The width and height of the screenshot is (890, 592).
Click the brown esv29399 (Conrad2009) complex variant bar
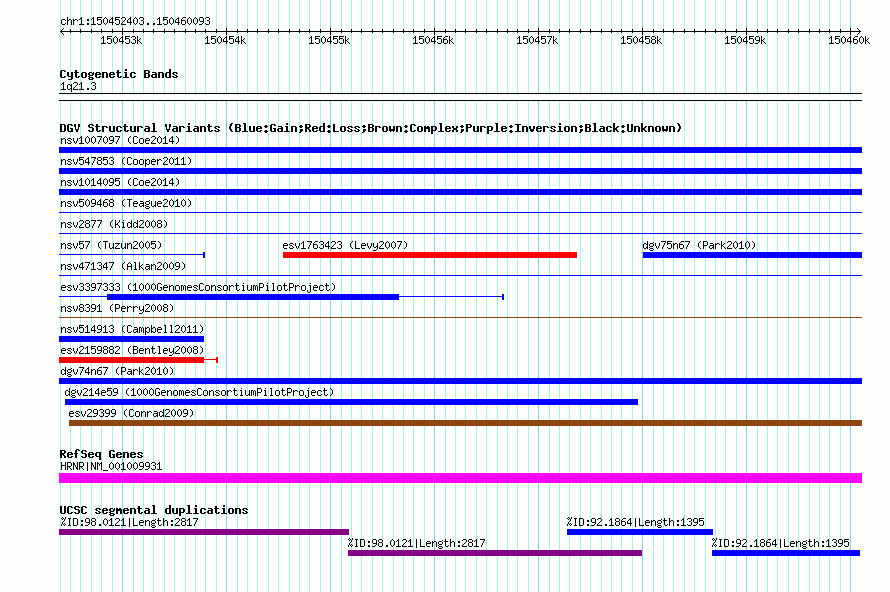point(465,423)
